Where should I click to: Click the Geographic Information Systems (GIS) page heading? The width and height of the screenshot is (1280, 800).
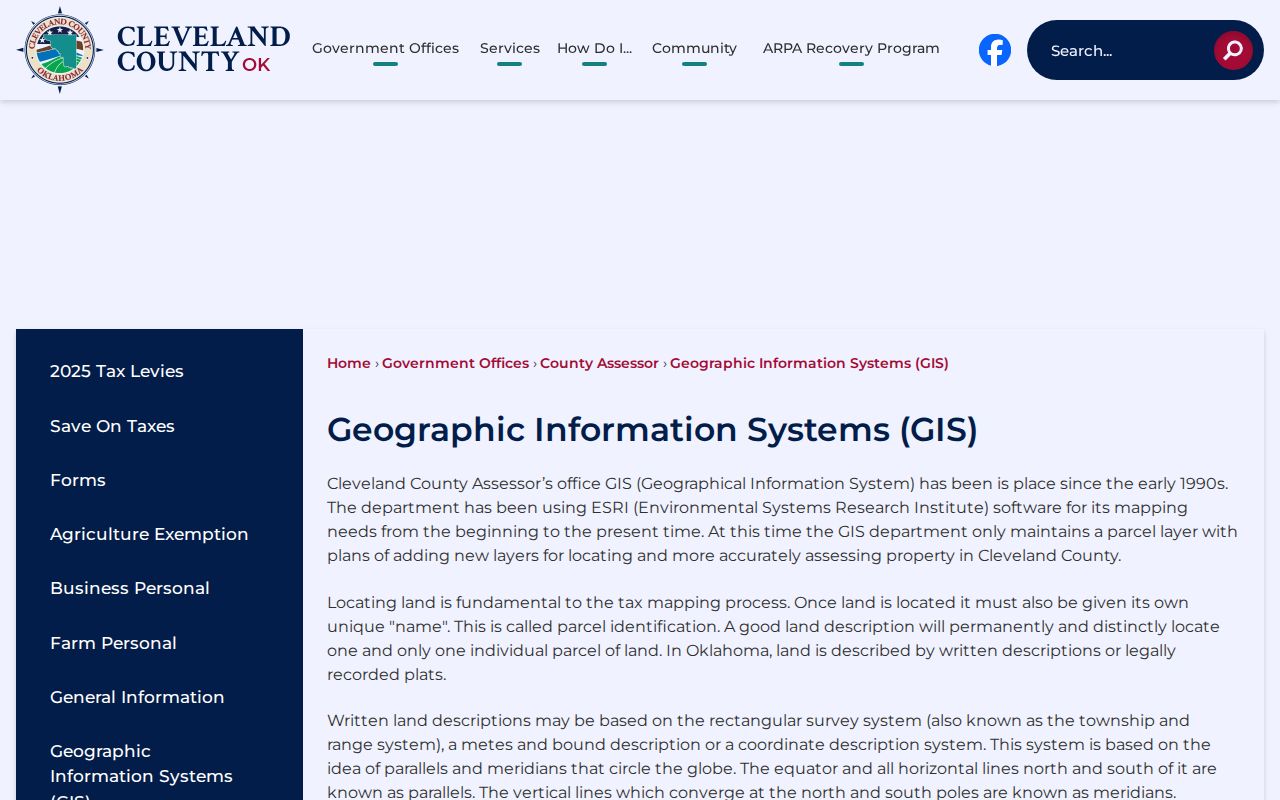(652, 429)
